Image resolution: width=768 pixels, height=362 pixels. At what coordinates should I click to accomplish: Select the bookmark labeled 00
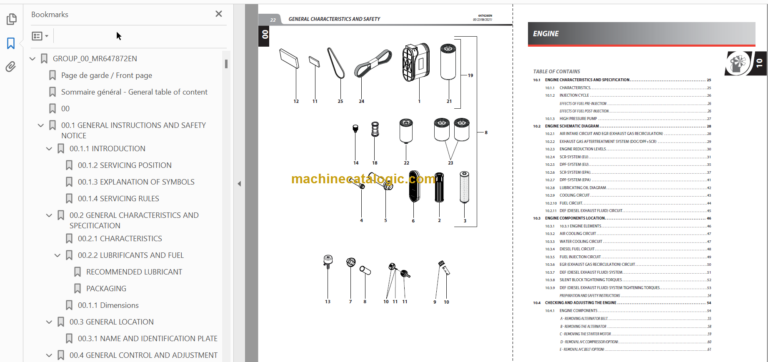tap(65, 109)
